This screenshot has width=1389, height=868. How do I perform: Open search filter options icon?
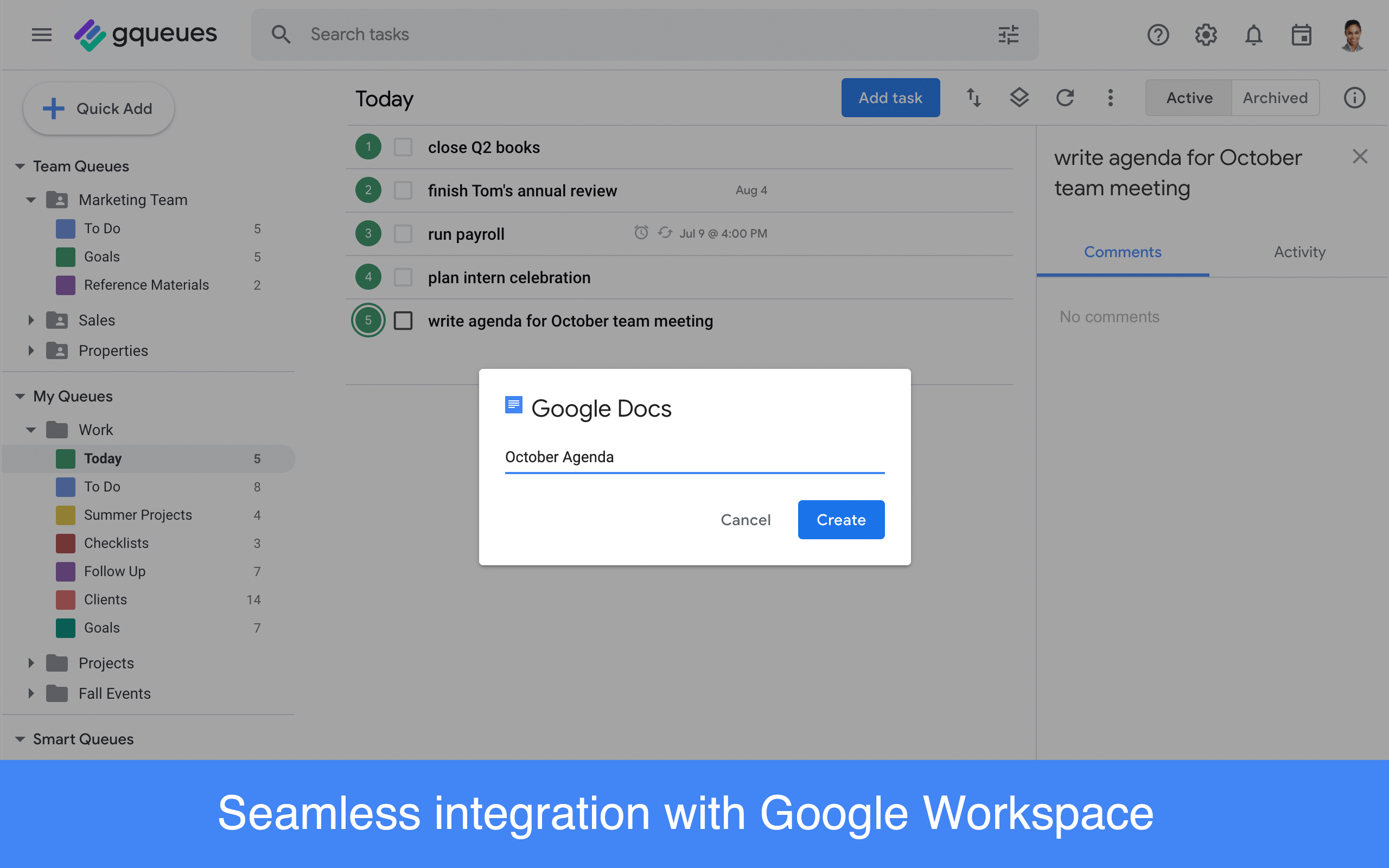(x=1008, y=34)
